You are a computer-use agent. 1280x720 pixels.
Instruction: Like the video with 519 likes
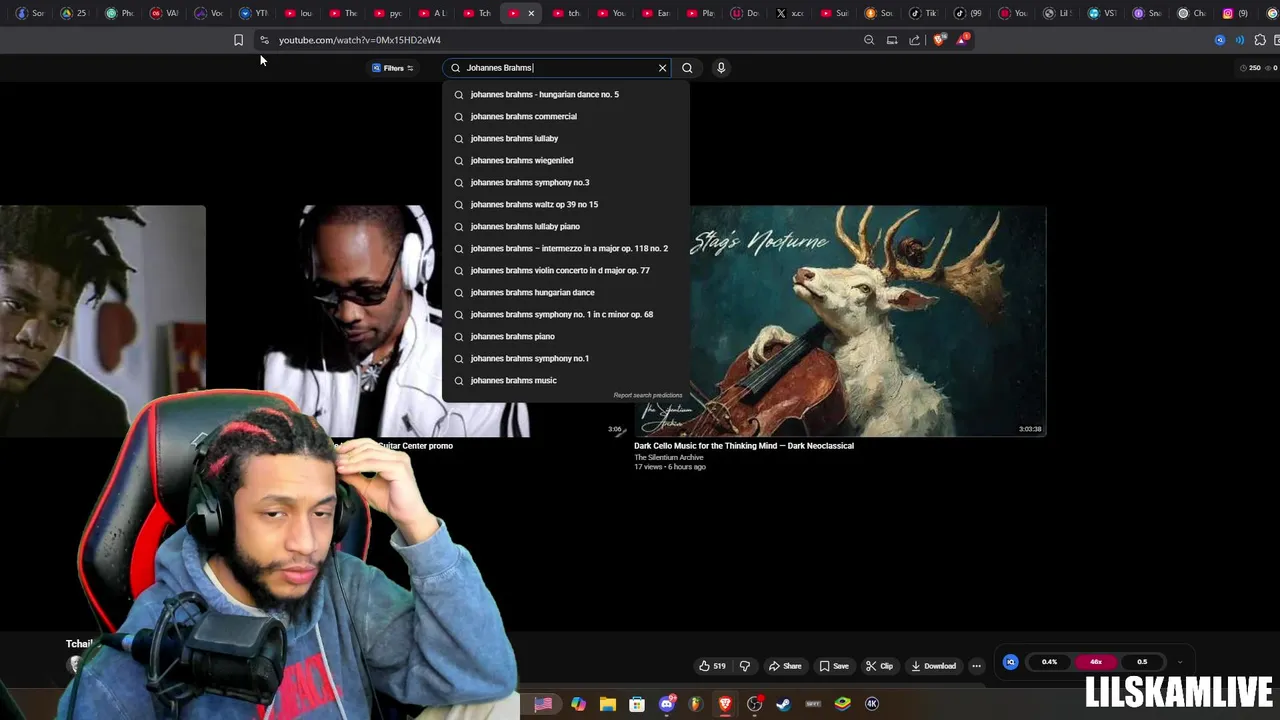(713, 666)
